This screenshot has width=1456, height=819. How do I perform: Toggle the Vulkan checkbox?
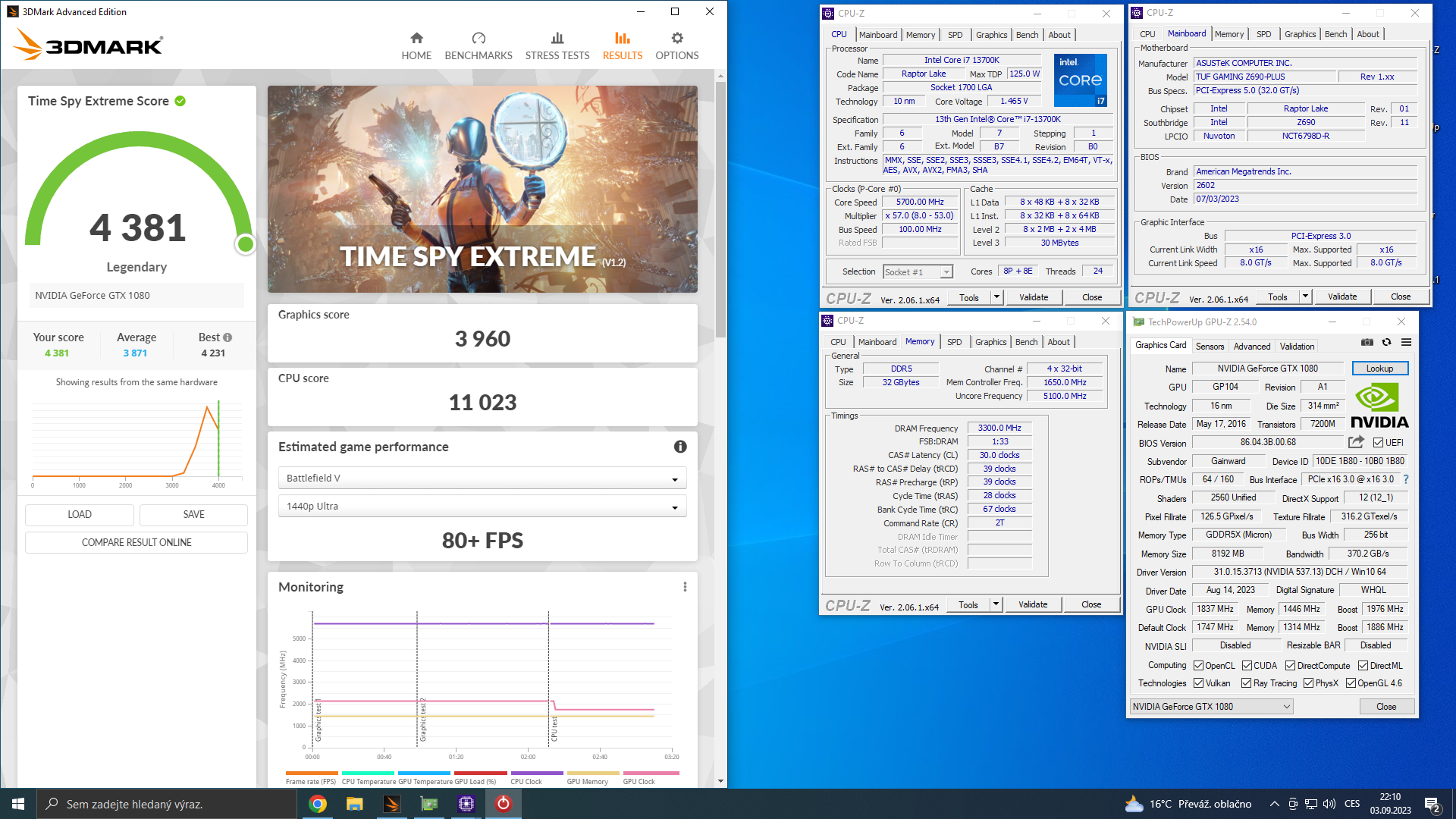coord(1199,683)
